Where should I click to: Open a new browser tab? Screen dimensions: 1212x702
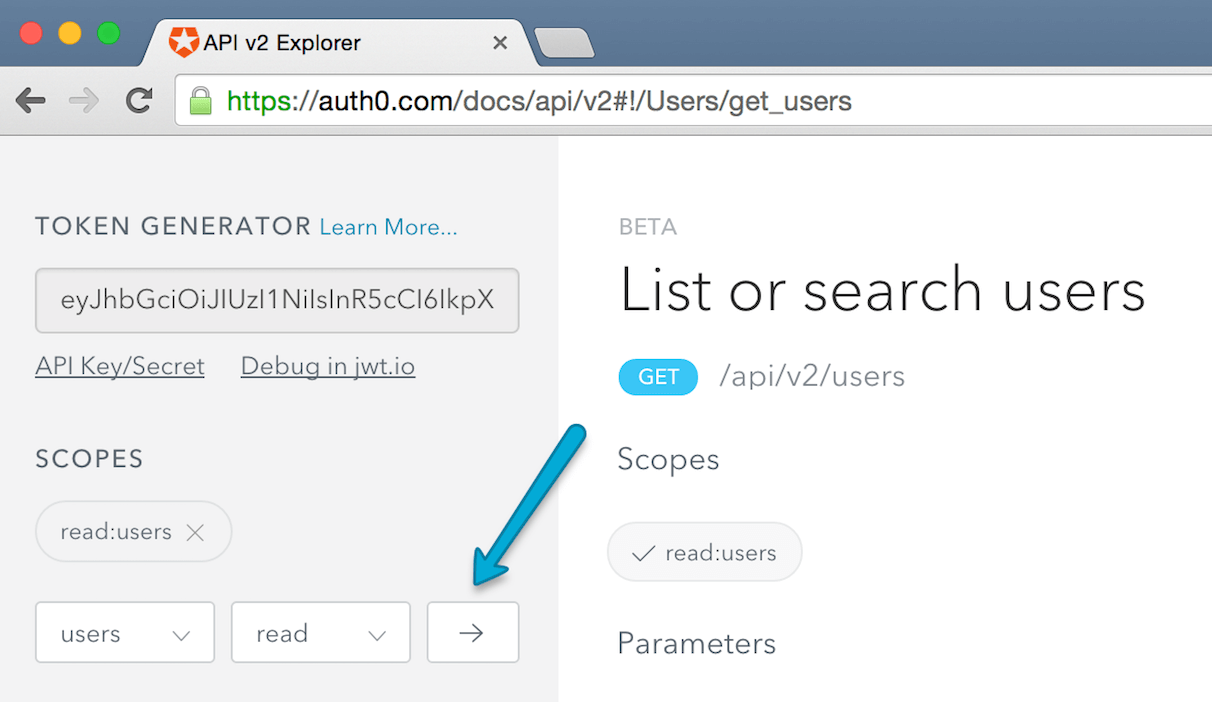coord(565,43)
